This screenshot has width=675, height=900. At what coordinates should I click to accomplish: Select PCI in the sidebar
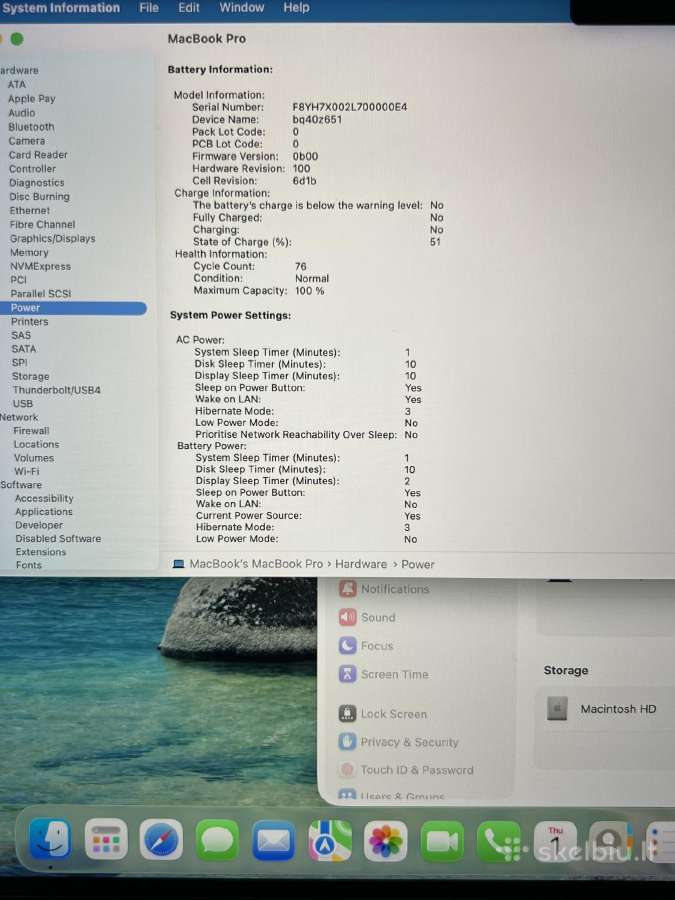coord(18,280)
